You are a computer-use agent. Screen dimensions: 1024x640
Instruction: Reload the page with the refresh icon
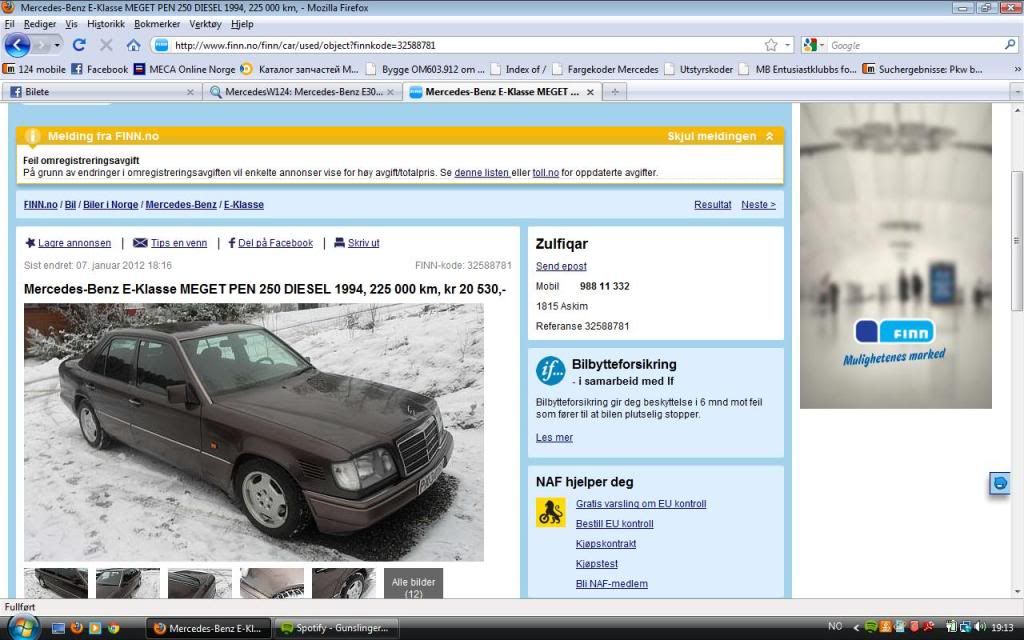coord(79,45)
